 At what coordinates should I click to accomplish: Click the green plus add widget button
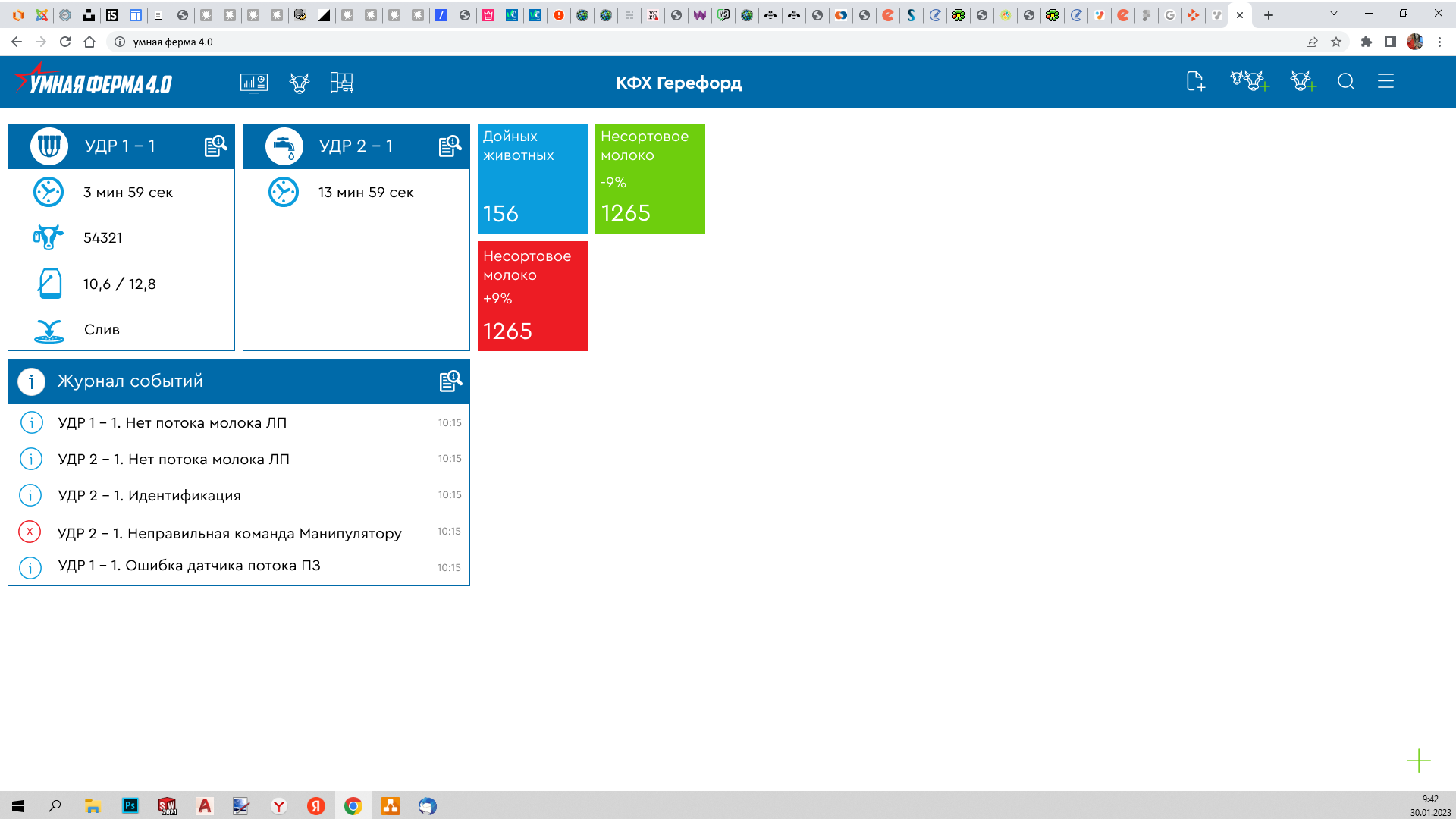pyautogui.click(x=1418, y=761)
